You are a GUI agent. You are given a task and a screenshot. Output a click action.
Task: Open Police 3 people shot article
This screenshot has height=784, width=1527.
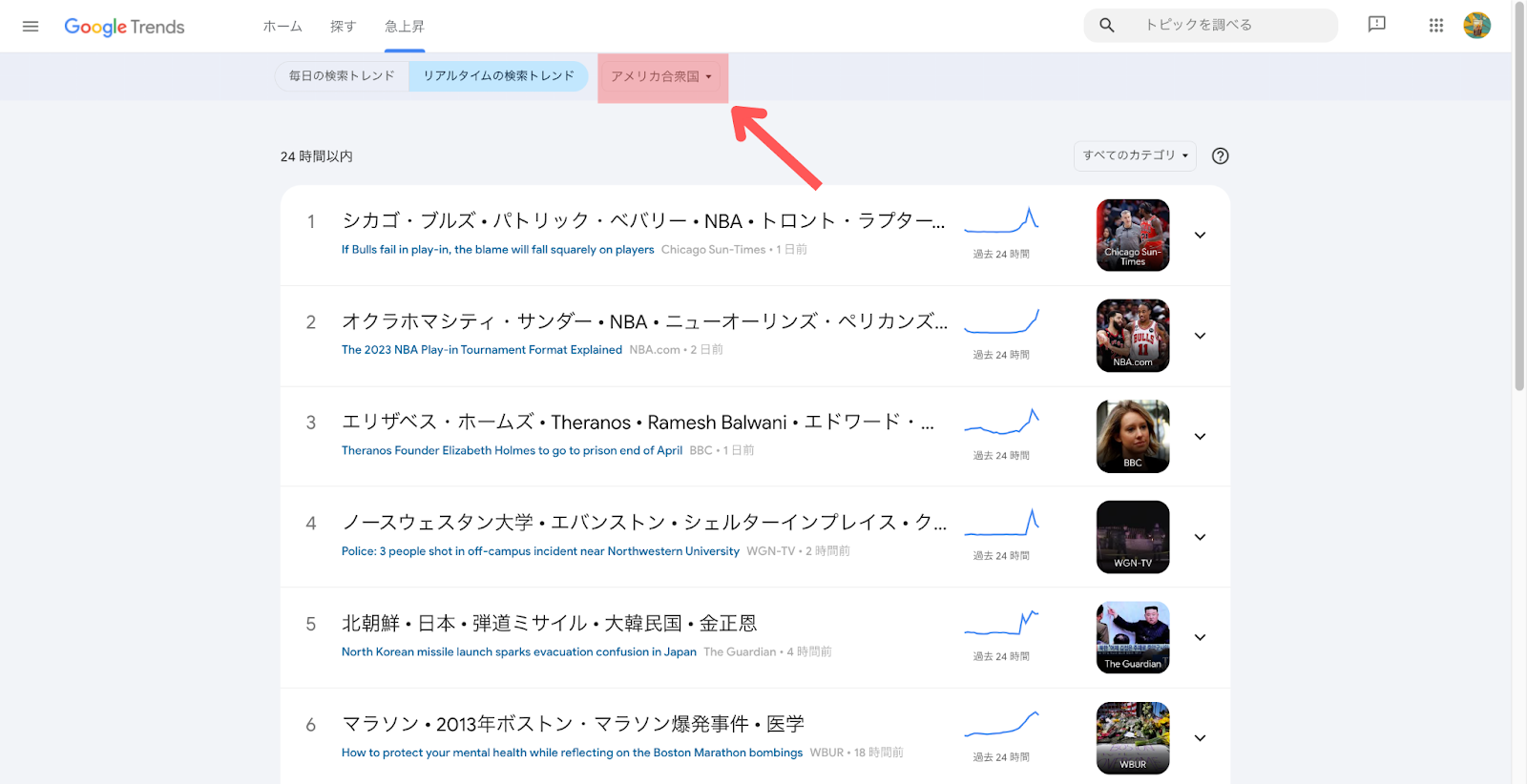(540, 551)
